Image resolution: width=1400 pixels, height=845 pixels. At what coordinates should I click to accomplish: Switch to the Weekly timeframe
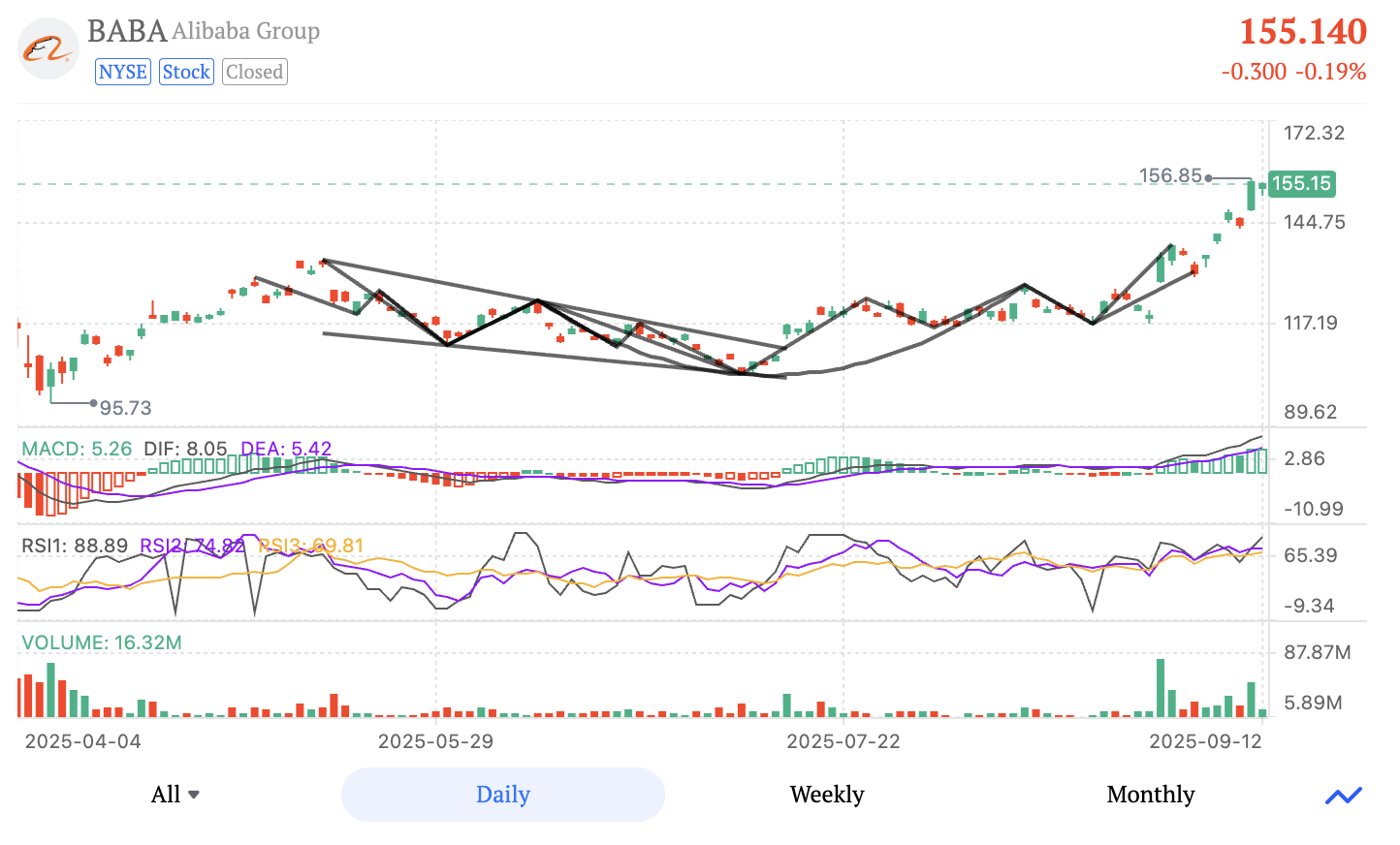pos(826,795)
